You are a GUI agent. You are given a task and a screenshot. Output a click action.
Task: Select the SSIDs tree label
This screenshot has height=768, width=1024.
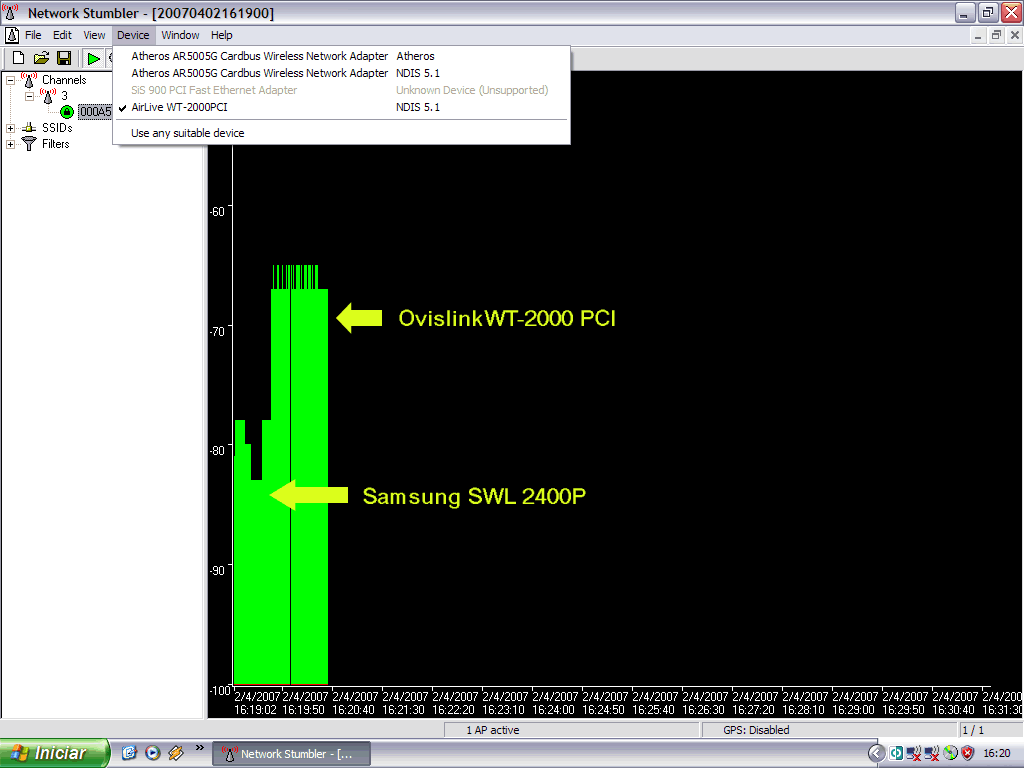(x=57, y=128)
